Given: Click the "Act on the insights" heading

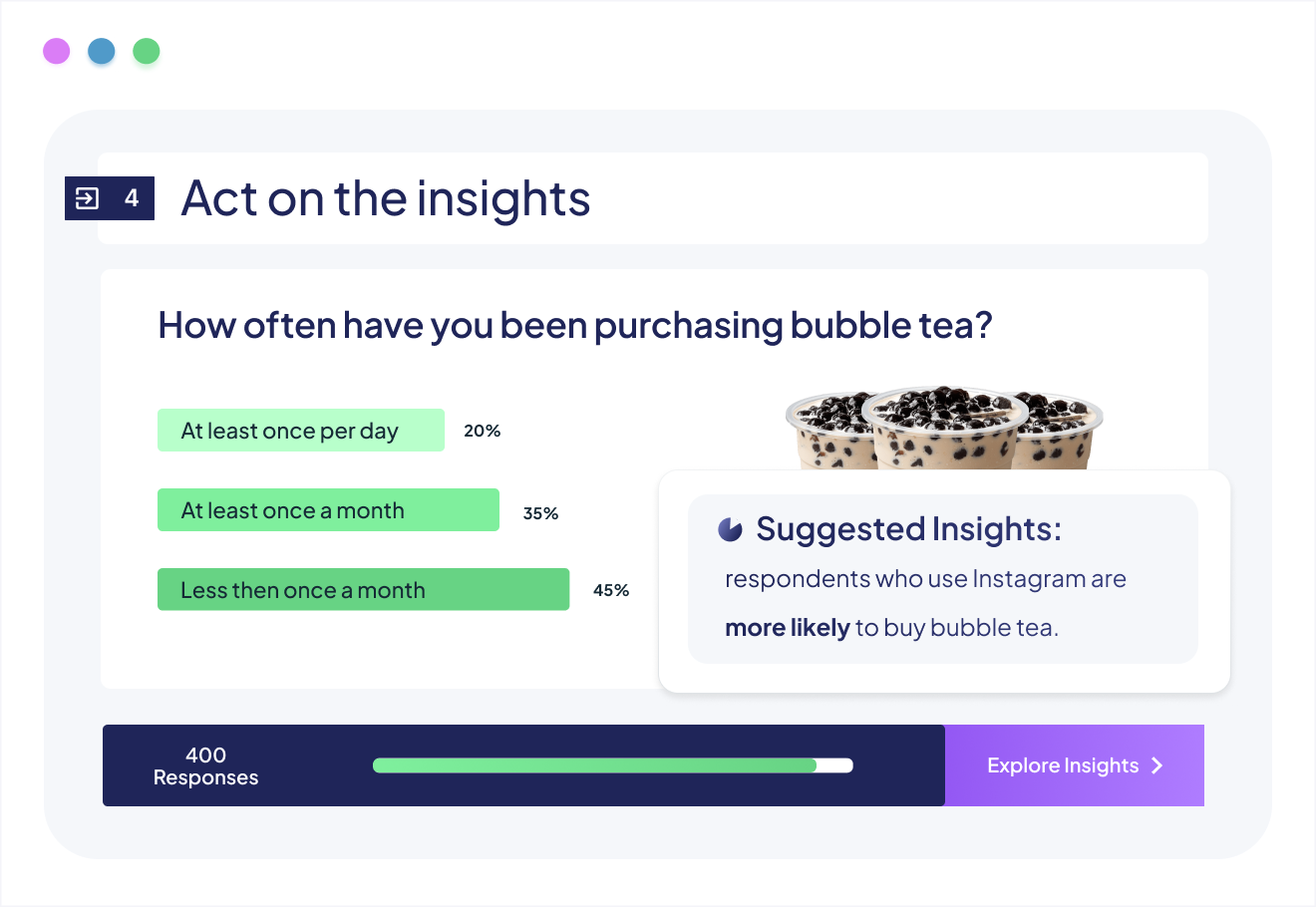Looking at the screenshot, I should [386, 198].
